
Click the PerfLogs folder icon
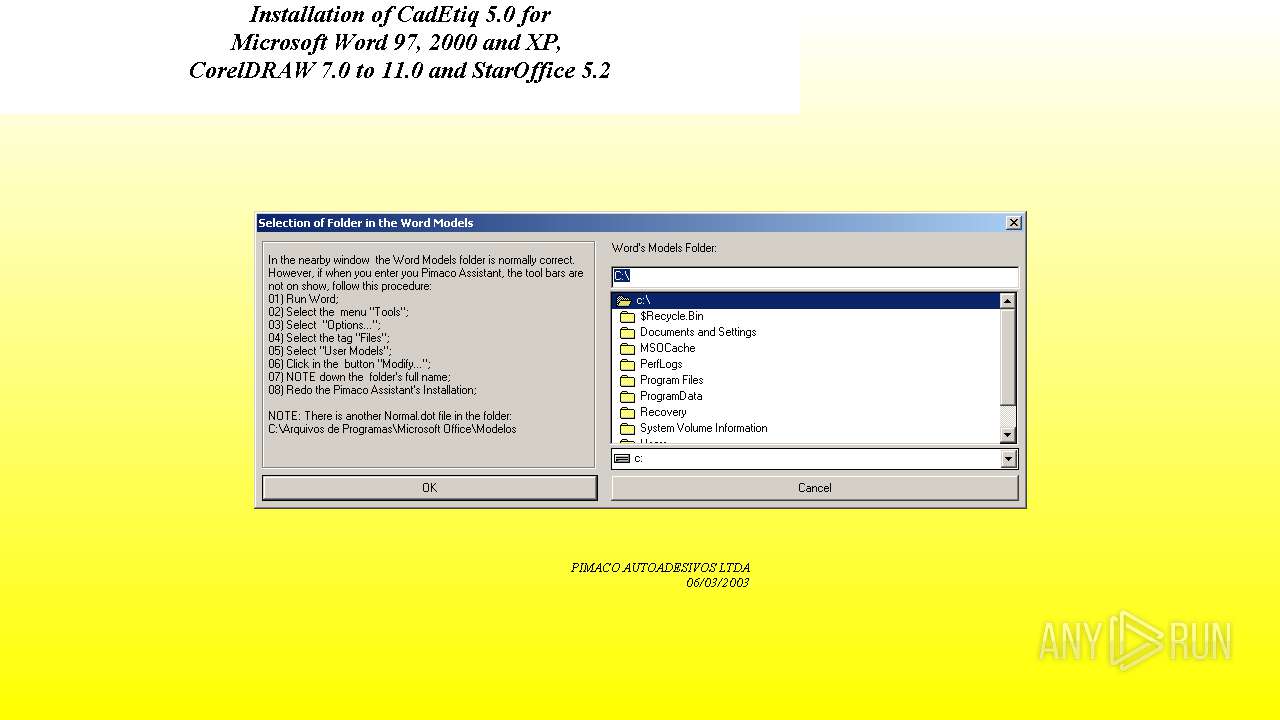click(x=628, y=365)
